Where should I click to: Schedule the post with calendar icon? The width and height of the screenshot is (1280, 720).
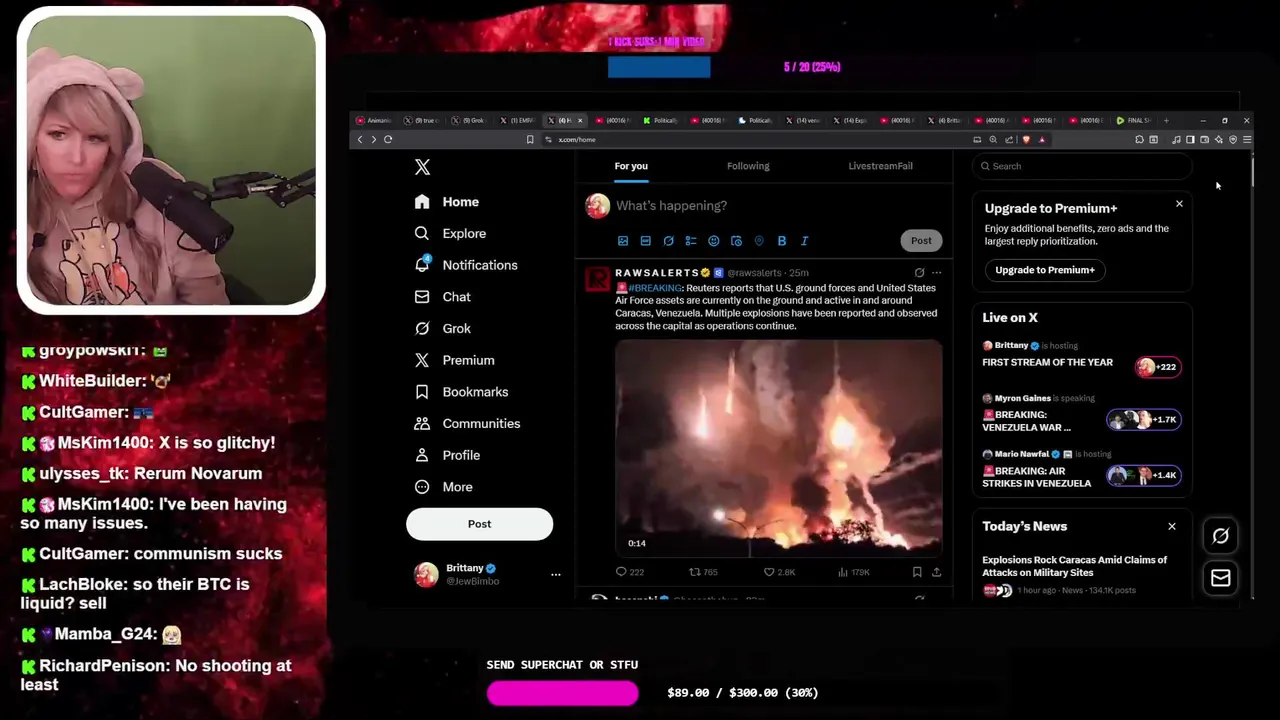(x=736, y=241)
